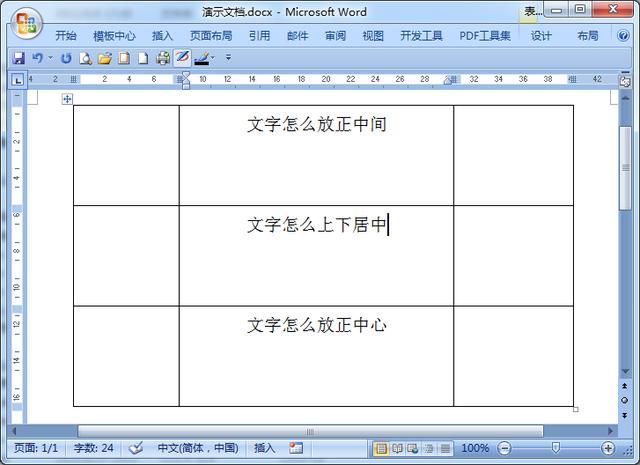Click the vertical scrollbar down arrow
The image size is (640, 465).
625,371
